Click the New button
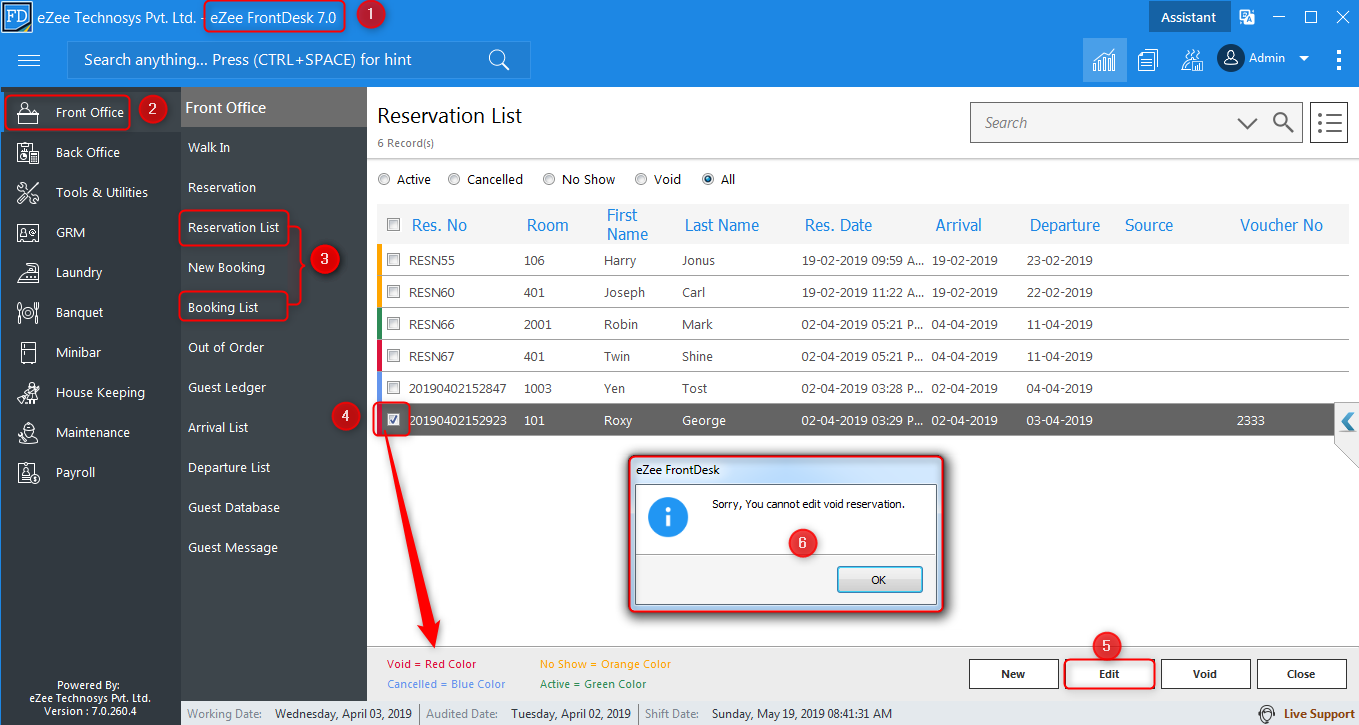This screenshot has width=1359, height=725. (1013, 674)
